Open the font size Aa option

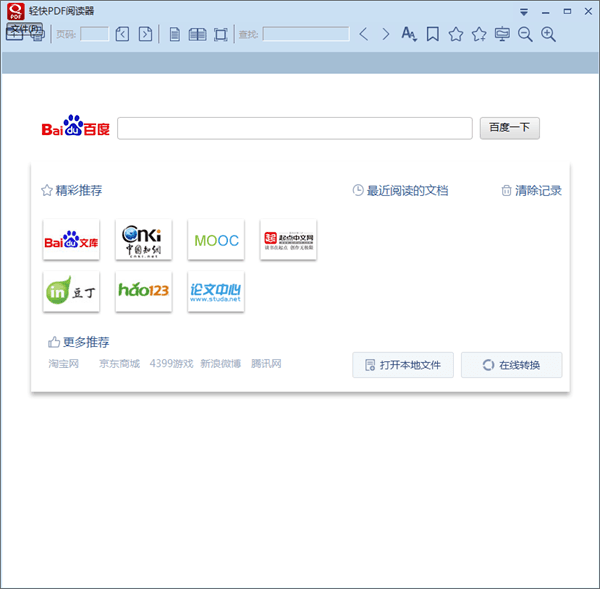409,34
